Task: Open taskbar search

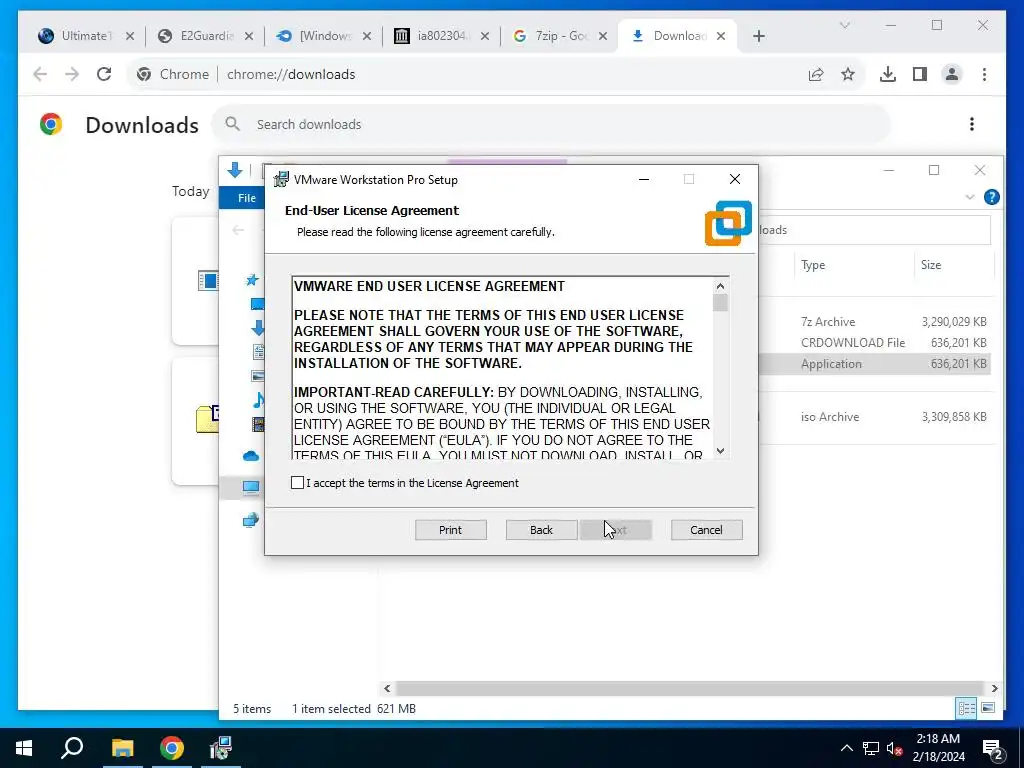Action: pos(72,748)
